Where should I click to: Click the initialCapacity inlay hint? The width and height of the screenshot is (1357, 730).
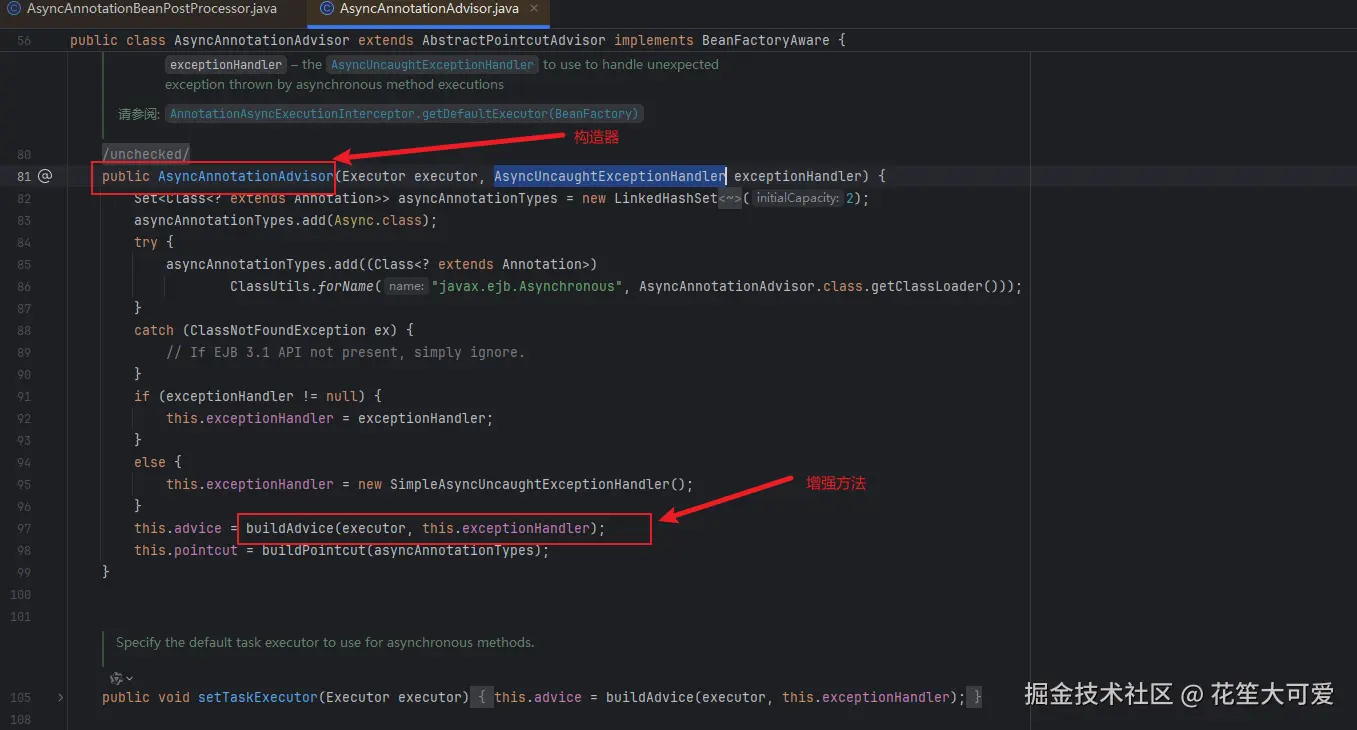point(797,198)
